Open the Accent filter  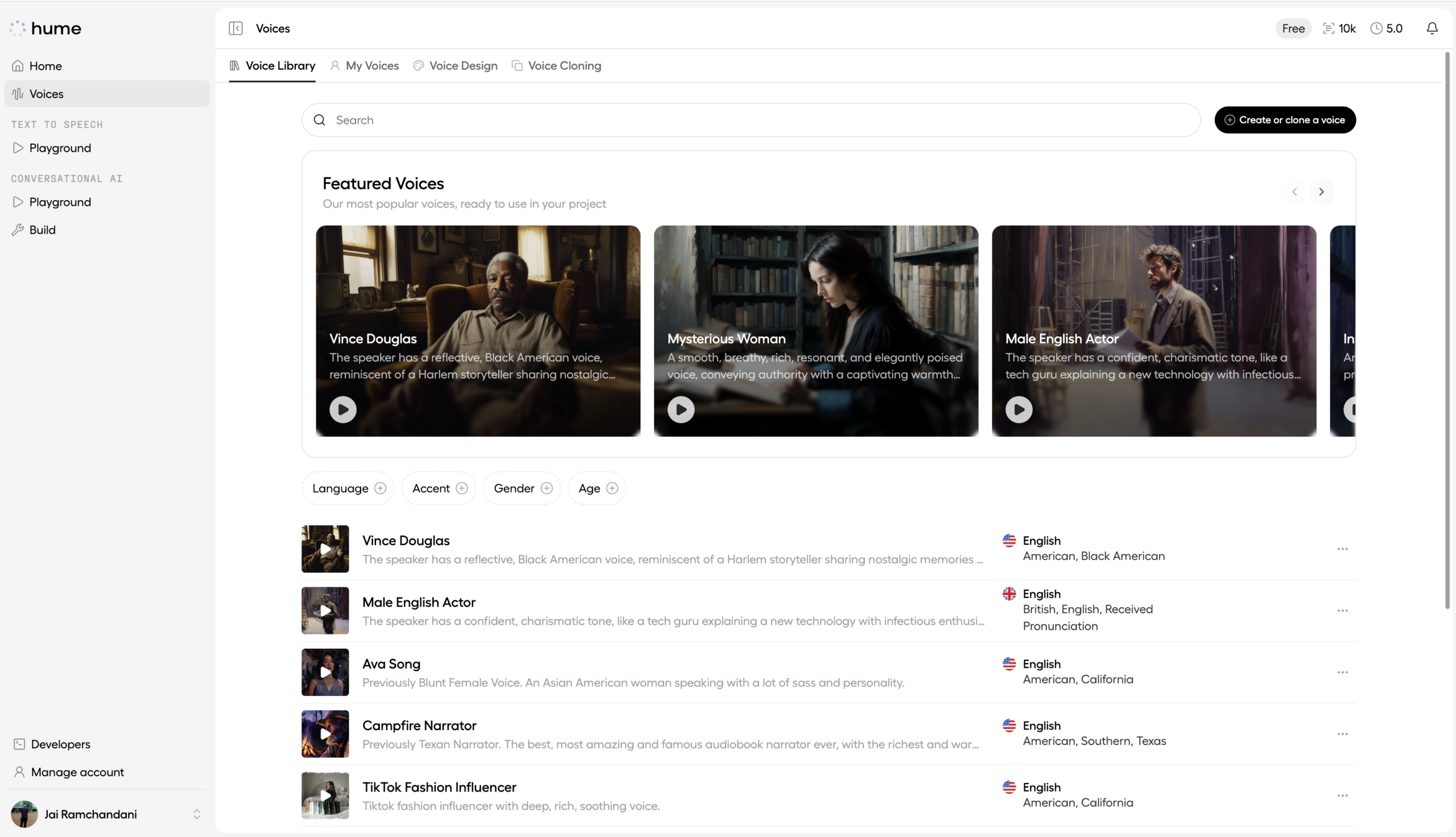coord(439,488)
